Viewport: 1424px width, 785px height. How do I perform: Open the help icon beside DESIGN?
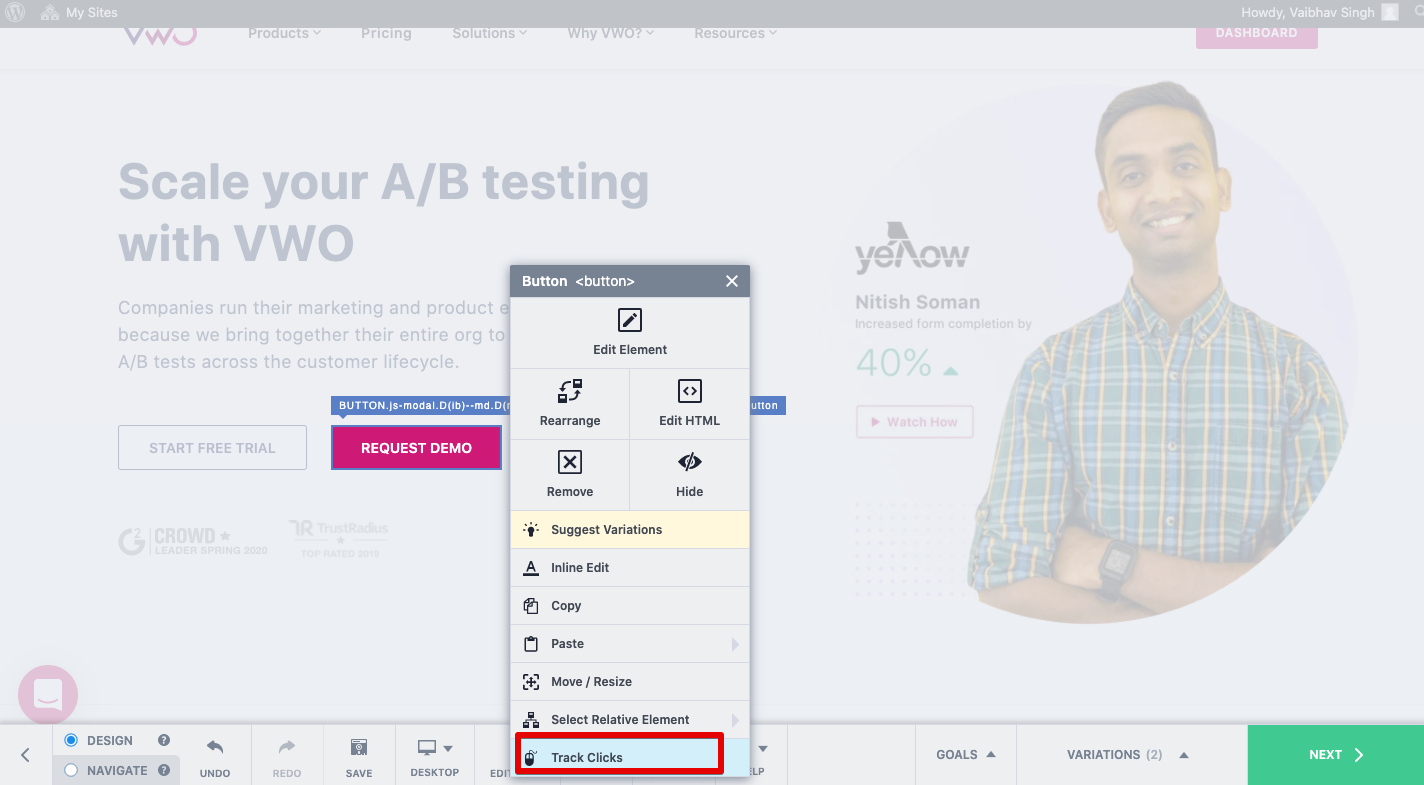[164, 740]
